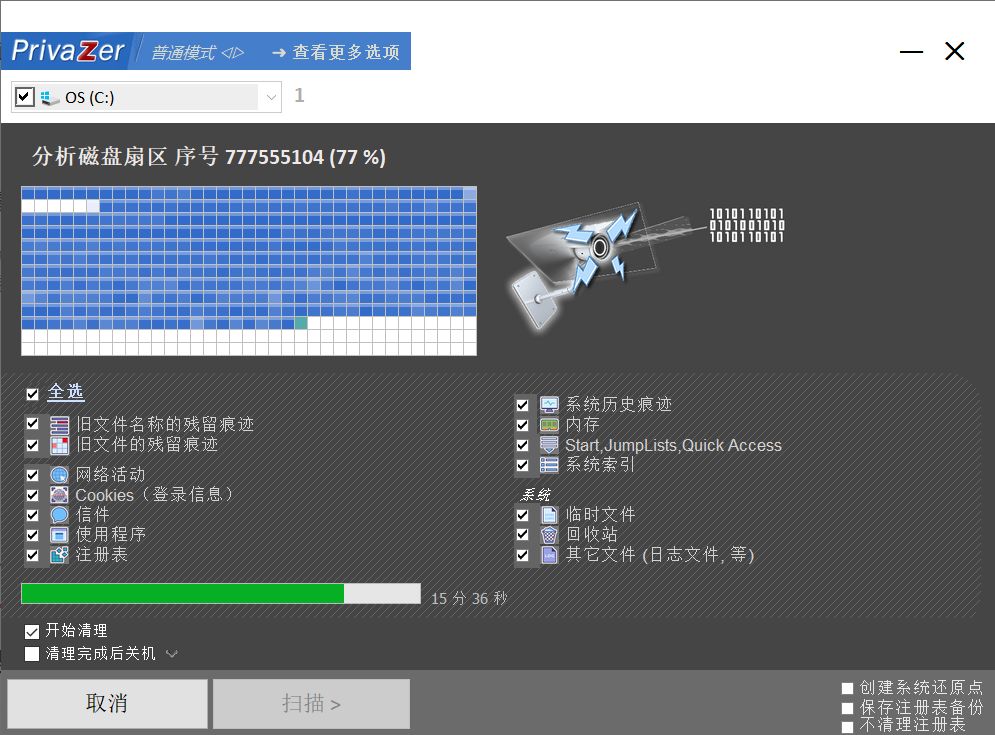Click the old file names traces icon
This screenshot has width=995, height=735.
(x=59, y=425)
